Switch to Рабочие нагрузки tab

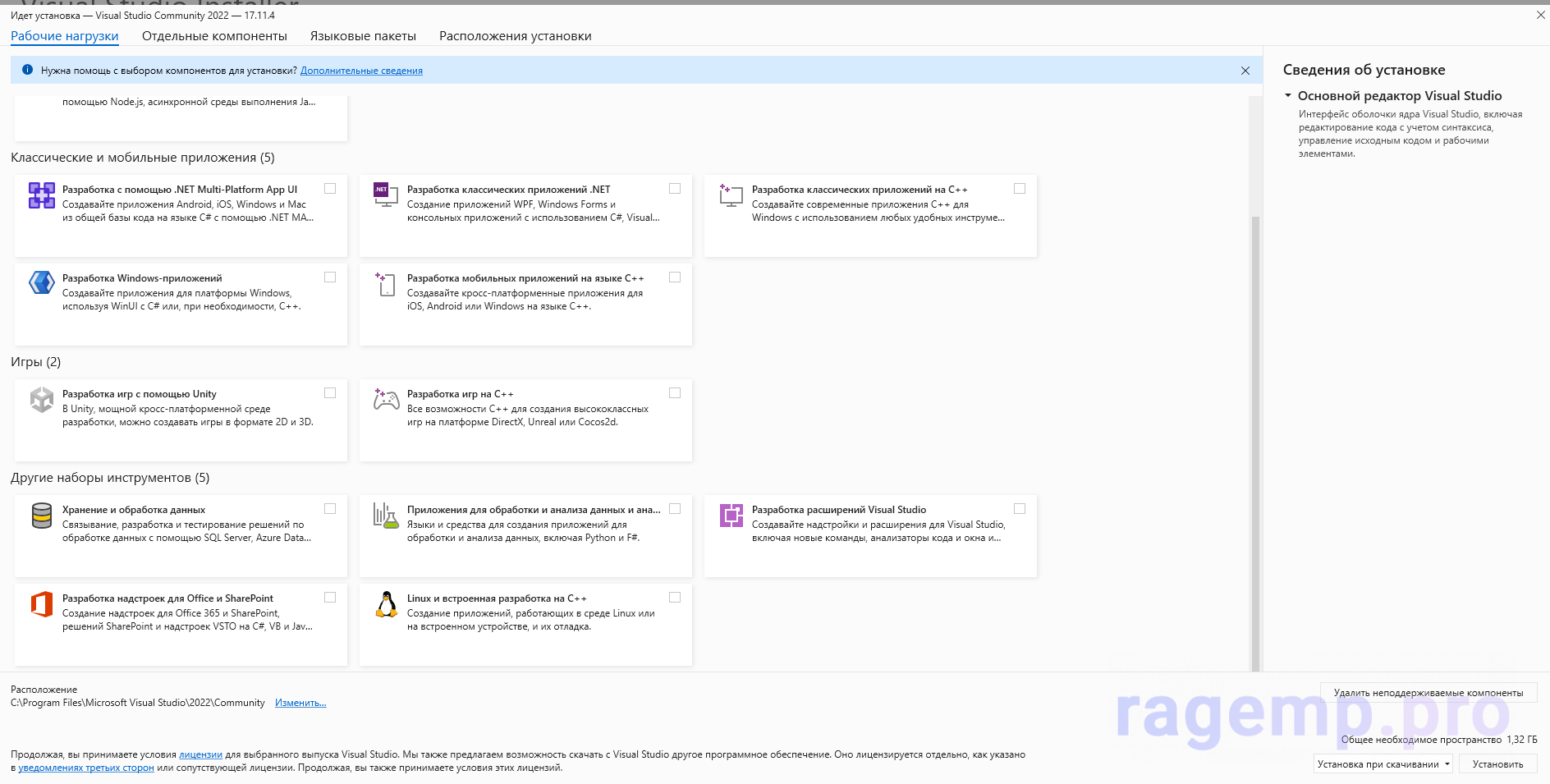(x=65, y=36)
